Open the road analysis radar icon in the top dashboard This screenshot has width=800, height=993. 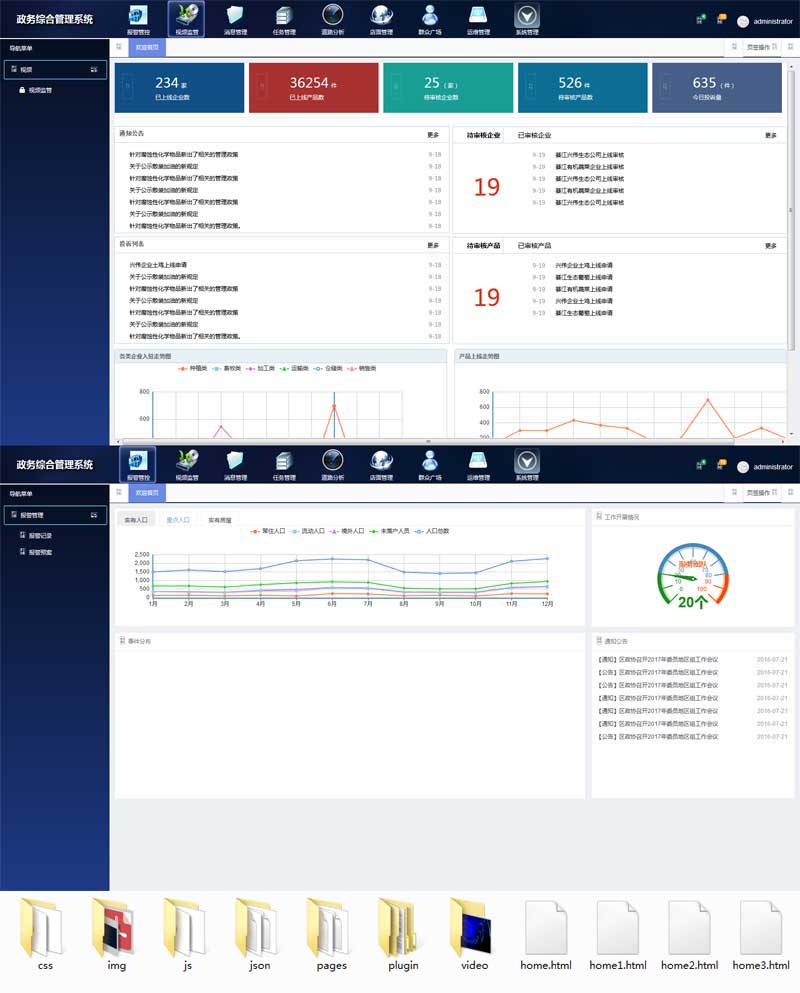[333, 19]
